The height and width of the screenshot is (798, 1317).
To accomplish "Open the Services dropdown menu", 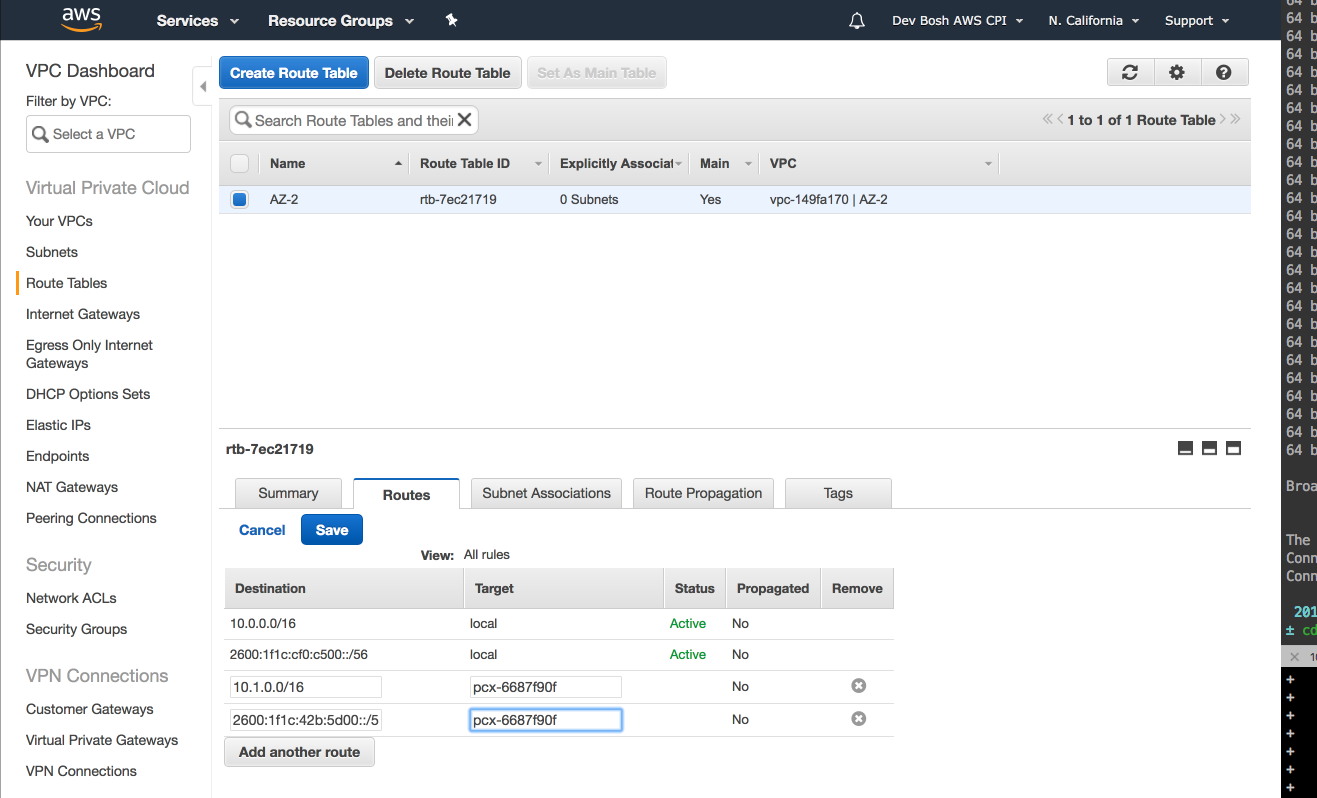I will [198, 21].
